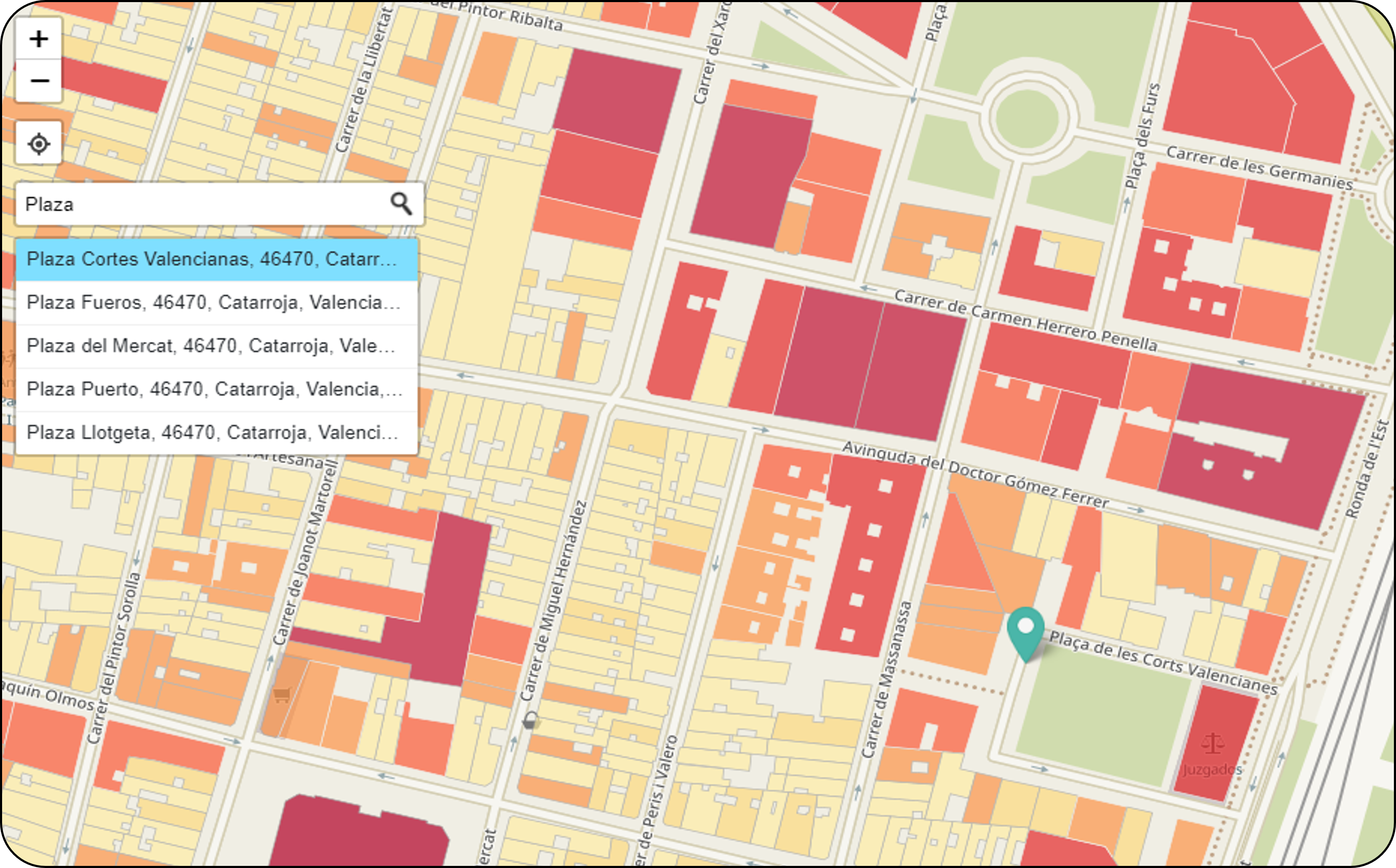Click the dark crimson building block at the bottom
This screenshot has width=1396, height=868.
(x=359, y=835)
